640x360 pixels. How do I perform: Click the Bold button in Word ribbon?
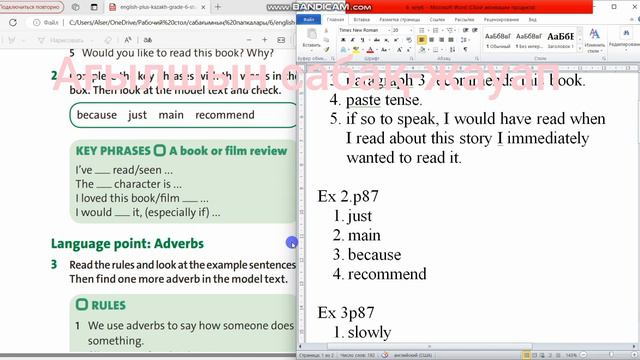pos(343,40)
